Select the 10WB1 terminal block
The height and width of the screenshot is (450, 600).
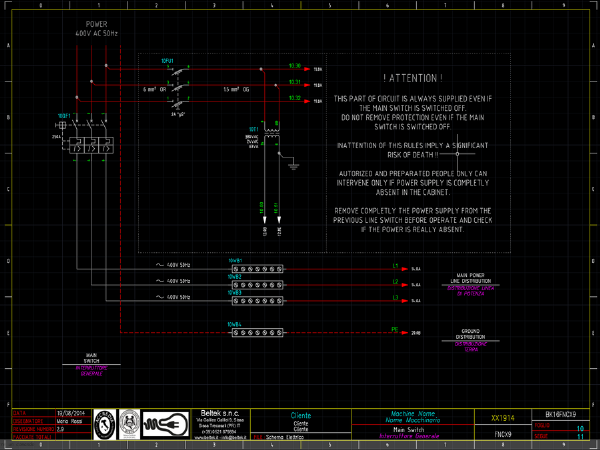tap(258, 269)
